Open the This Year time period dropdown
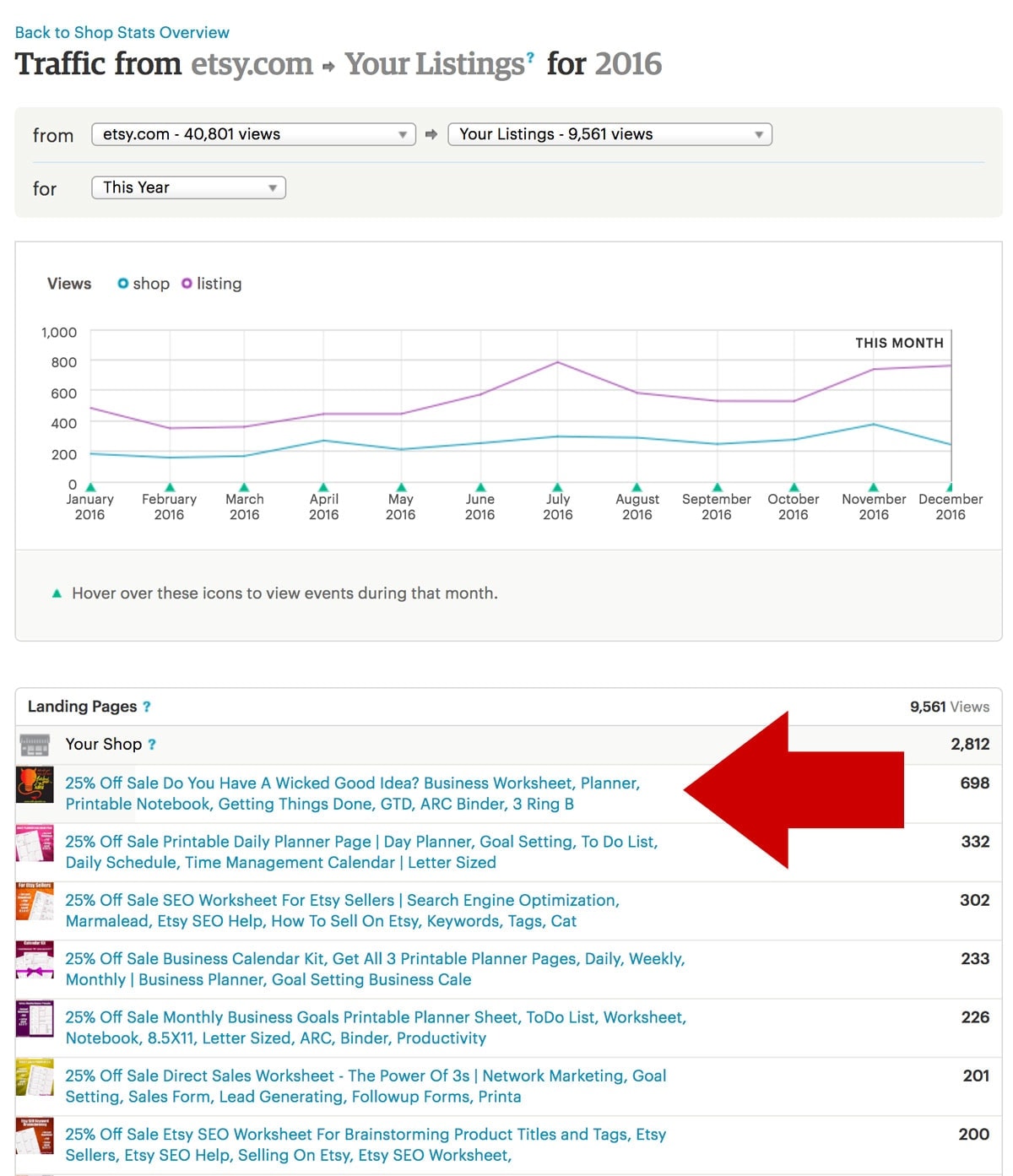The height and width of the screenshot is (1176, 1013). [x=189, y=187]
